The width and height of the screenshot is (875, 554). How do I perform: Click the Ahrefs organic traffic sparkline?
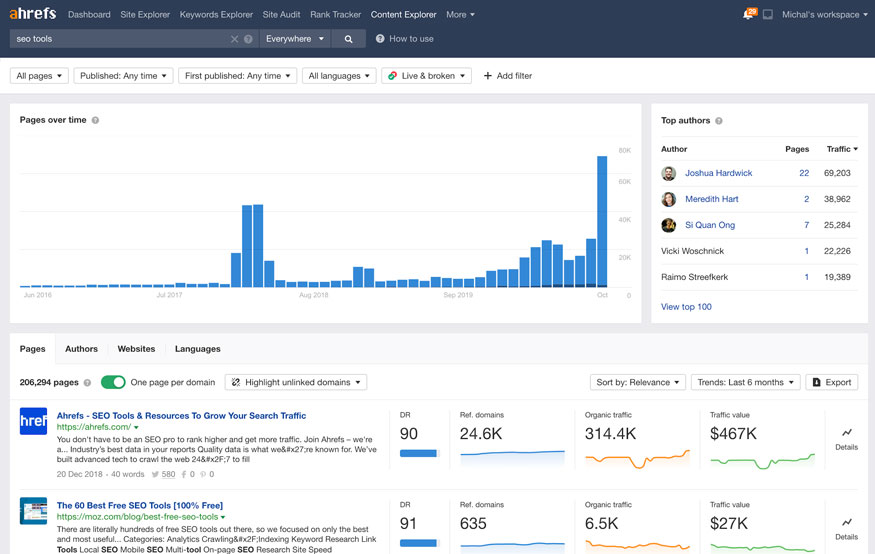pyautogui.click(x=637, y=459)
